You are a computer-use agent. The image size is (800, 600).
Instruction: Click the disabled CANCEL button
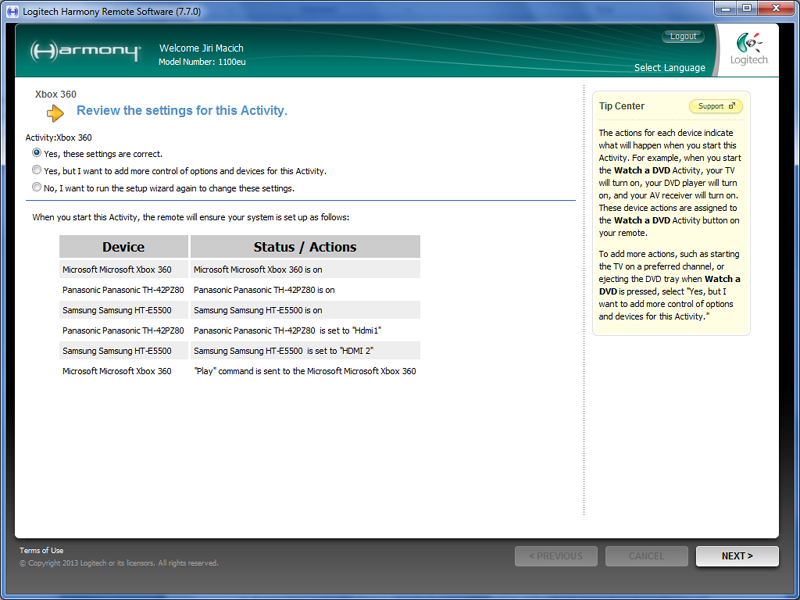tap(646, 556)
